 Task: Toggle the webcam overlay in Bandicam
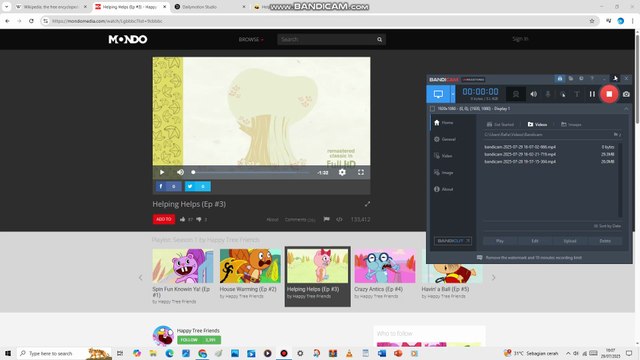tap(516, 94)
